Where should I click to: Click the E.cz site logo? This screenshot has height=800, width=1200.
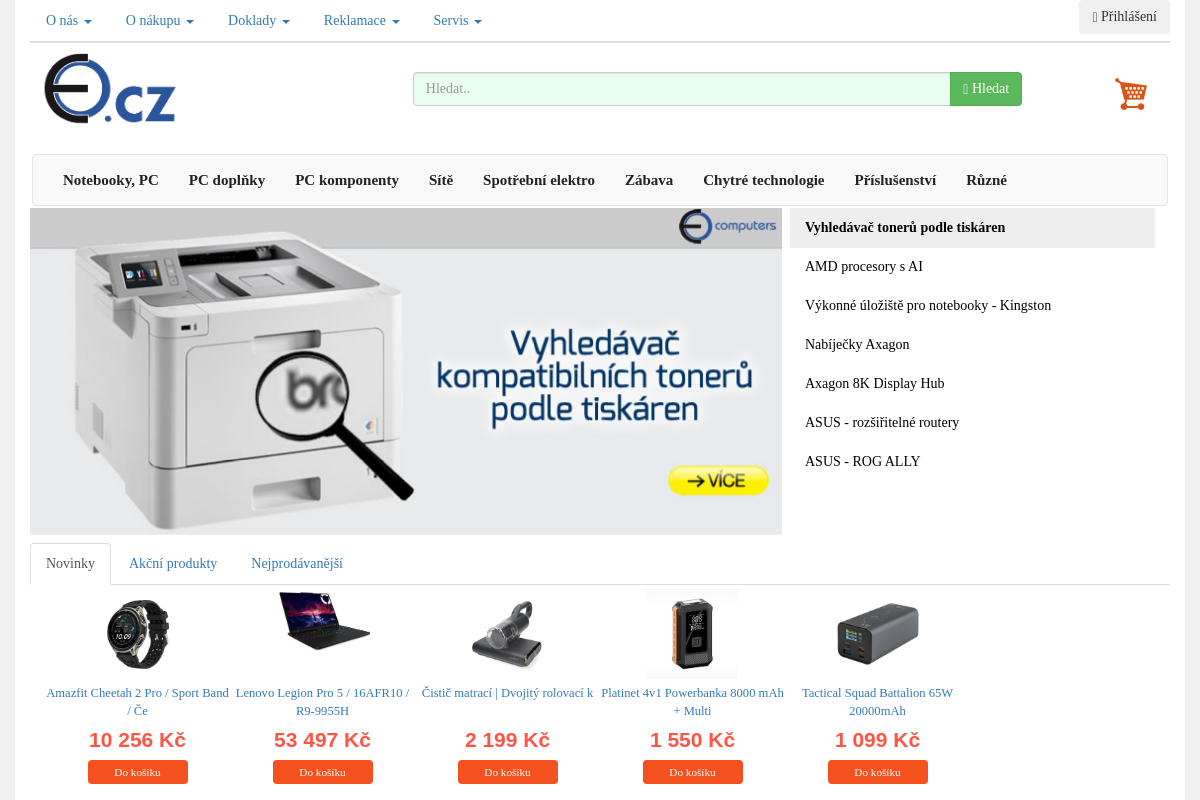pos(110,89)
